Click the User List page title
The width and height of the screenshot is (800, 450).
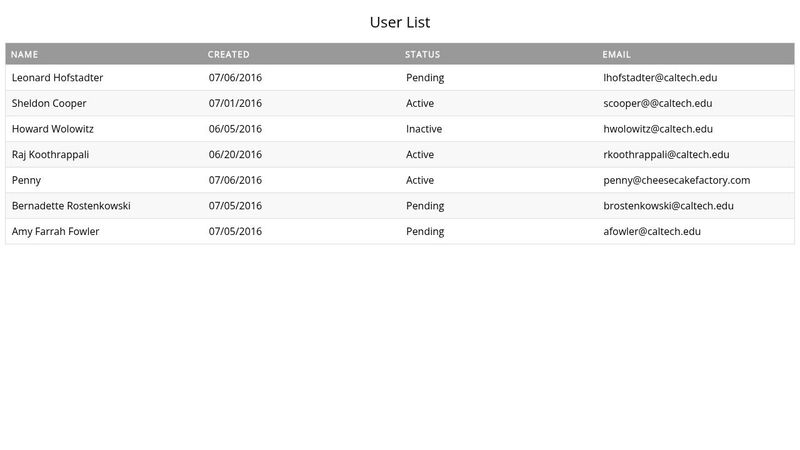(400, 22)
